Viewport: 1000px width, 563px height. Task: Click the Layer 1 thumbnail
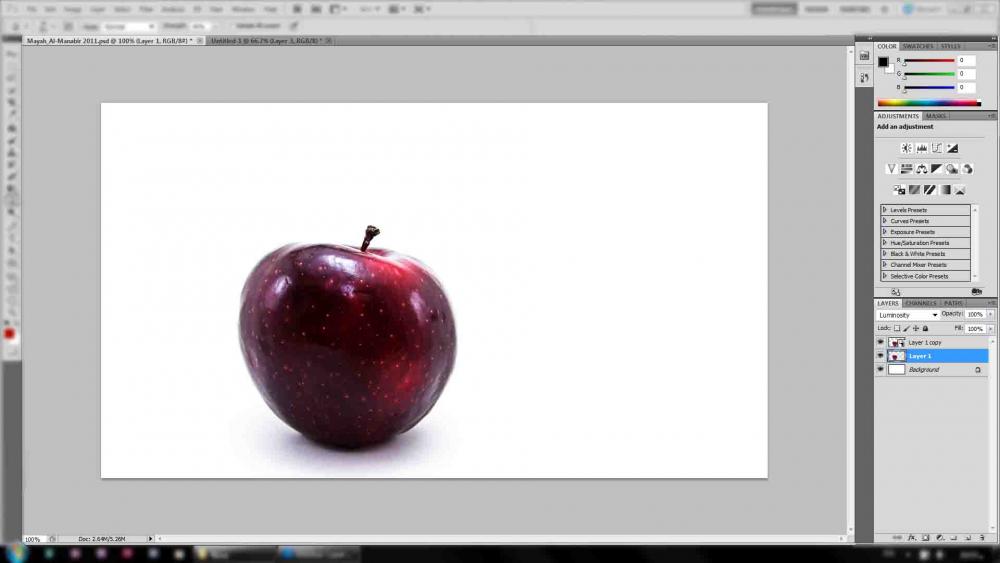(896, 356)
